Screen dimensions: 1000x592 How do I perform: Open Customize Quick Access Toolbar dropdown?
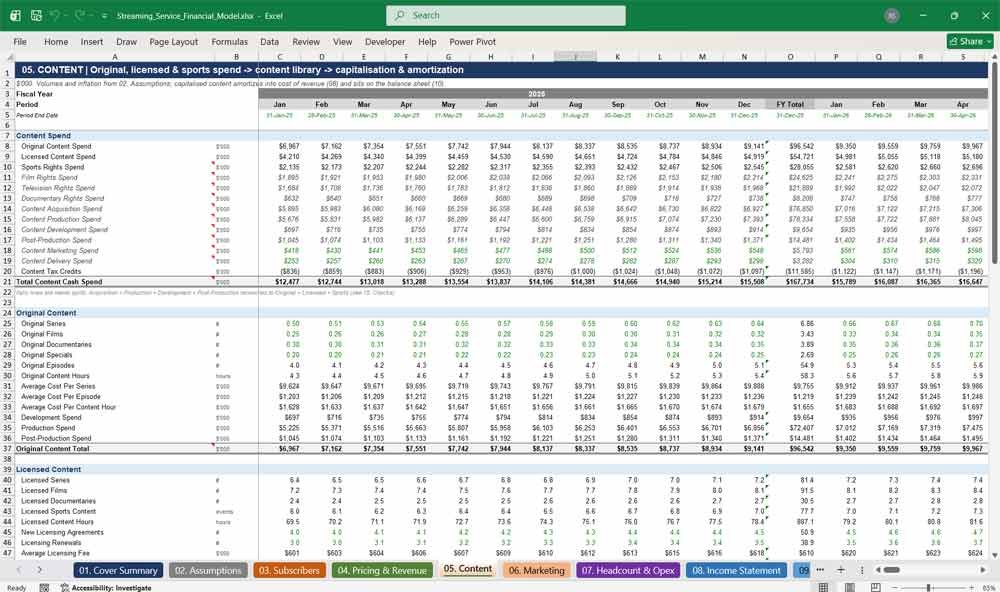click(104, 15)
